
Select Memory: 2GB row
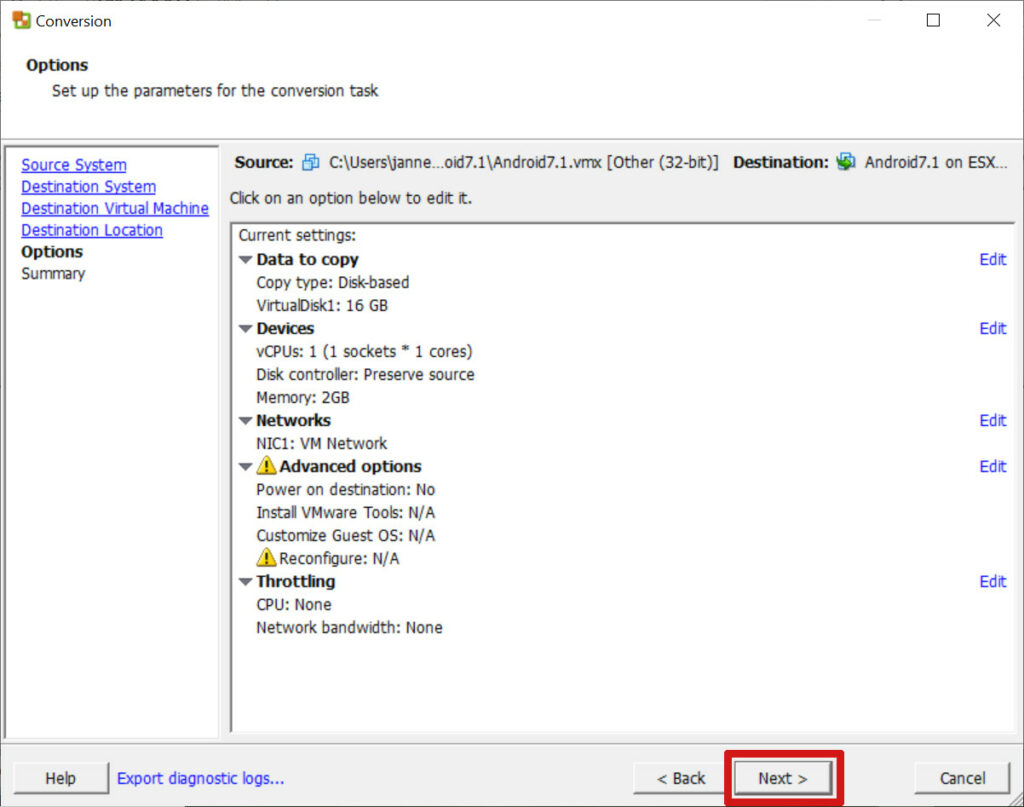pos(302,398)
